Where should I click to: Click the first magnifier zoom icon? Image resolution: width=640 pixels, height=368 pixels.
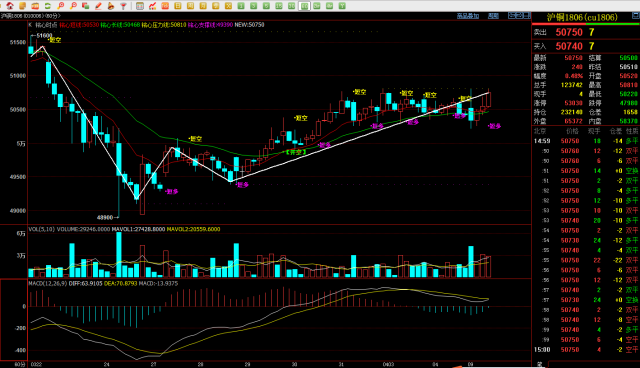[60, 6]
